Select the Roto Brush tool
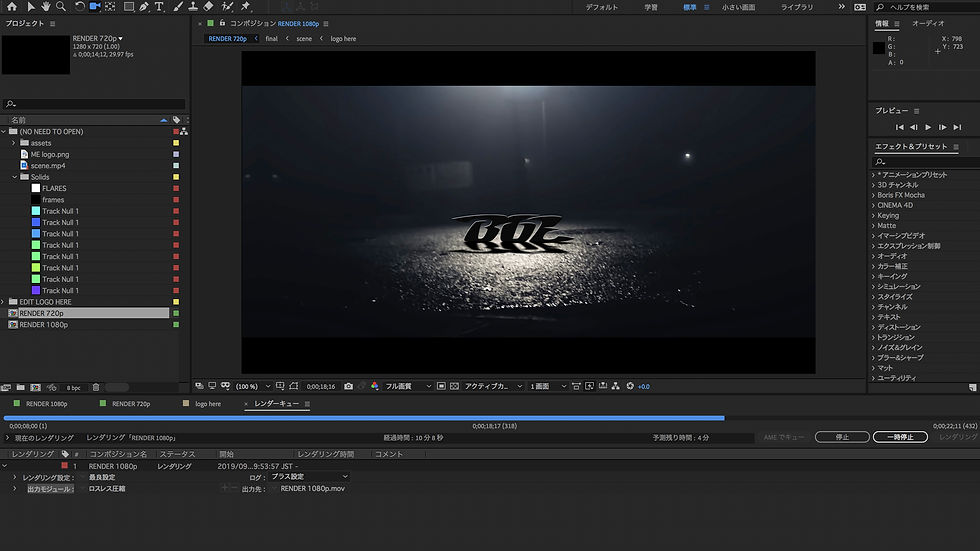Image resolution: width=980 pixels, height=551 pixels. 228,6
